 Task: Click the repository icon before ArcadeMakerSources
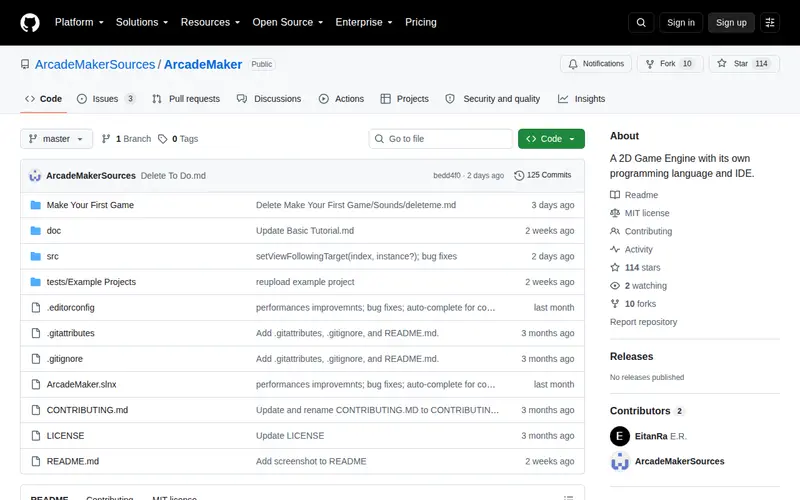coord(25,64)
